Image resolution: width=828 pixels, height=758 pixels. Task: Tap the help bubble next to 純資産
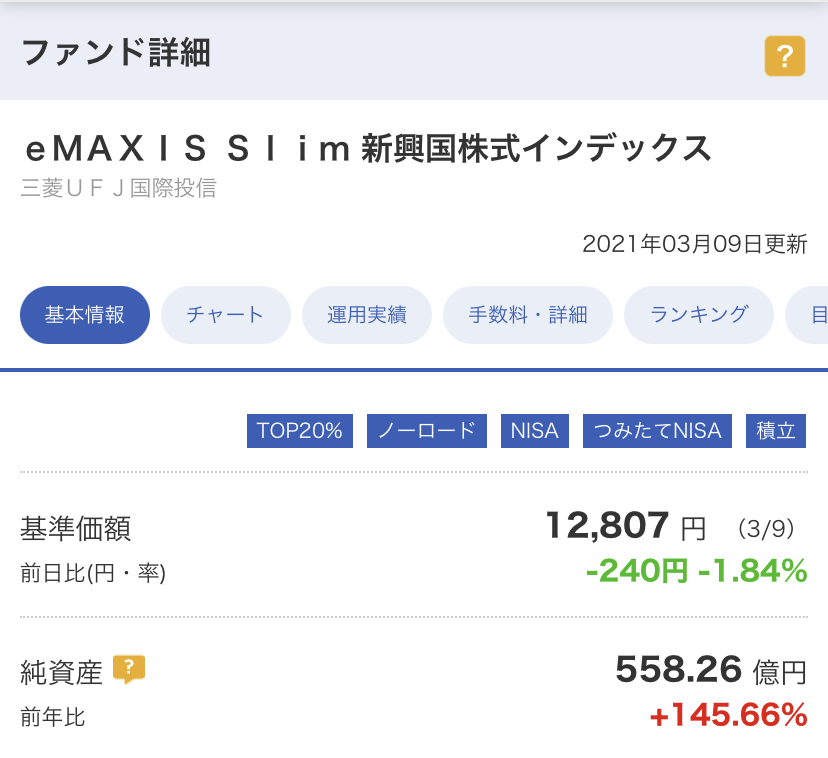click(x=129, y=670)
